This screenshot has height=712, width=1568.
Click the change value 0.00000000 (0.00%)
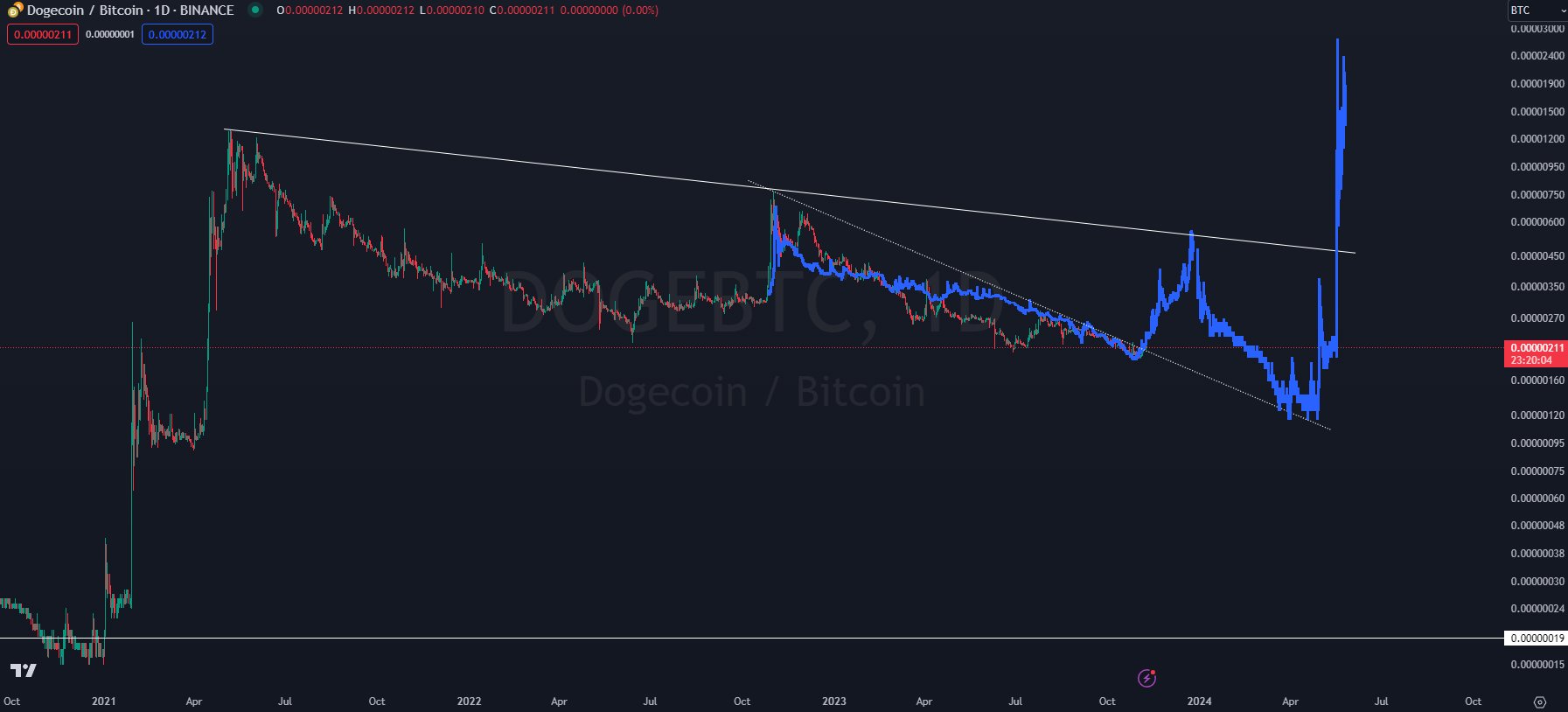pyautogui.click(x=610, y=10)
